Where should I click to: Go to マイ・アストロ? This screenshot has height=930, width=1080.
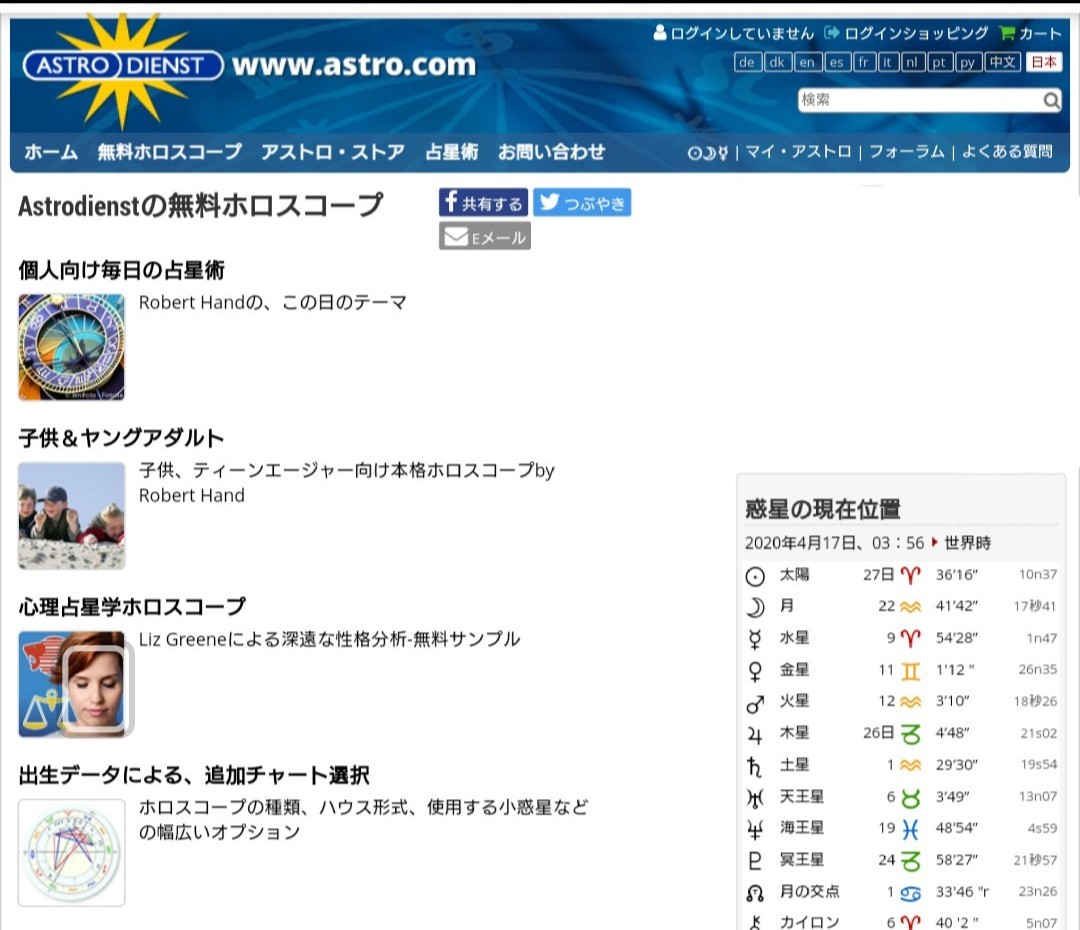click(x=798, y=152)
